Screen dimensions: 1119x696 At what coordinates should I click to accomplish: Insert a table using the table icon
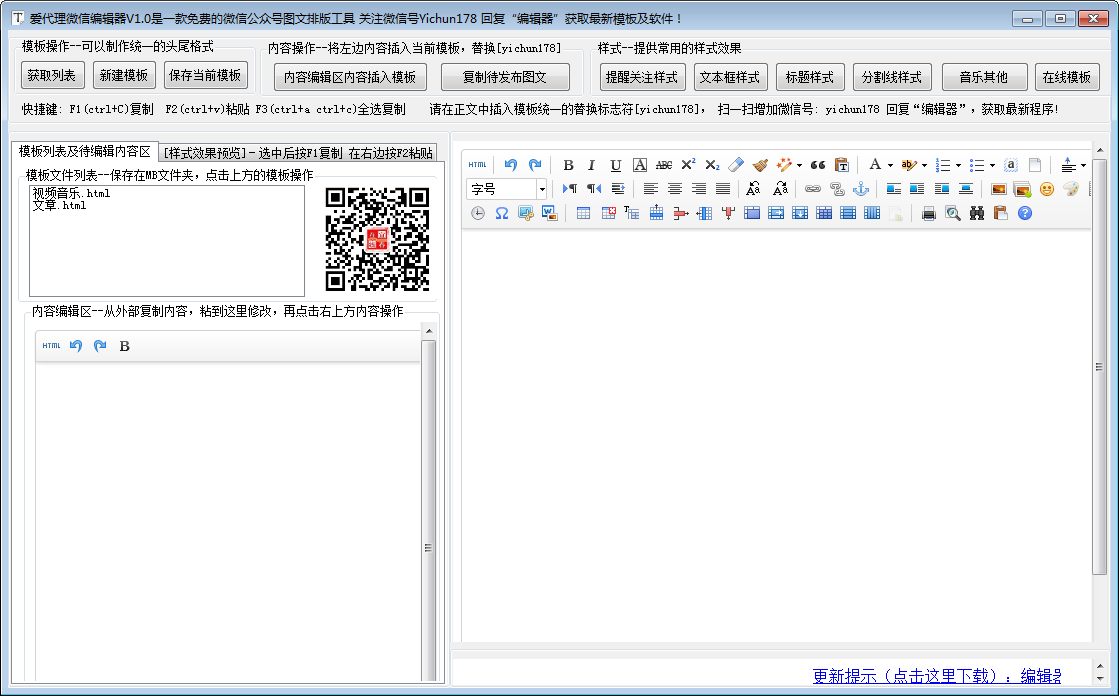(583, 213)
